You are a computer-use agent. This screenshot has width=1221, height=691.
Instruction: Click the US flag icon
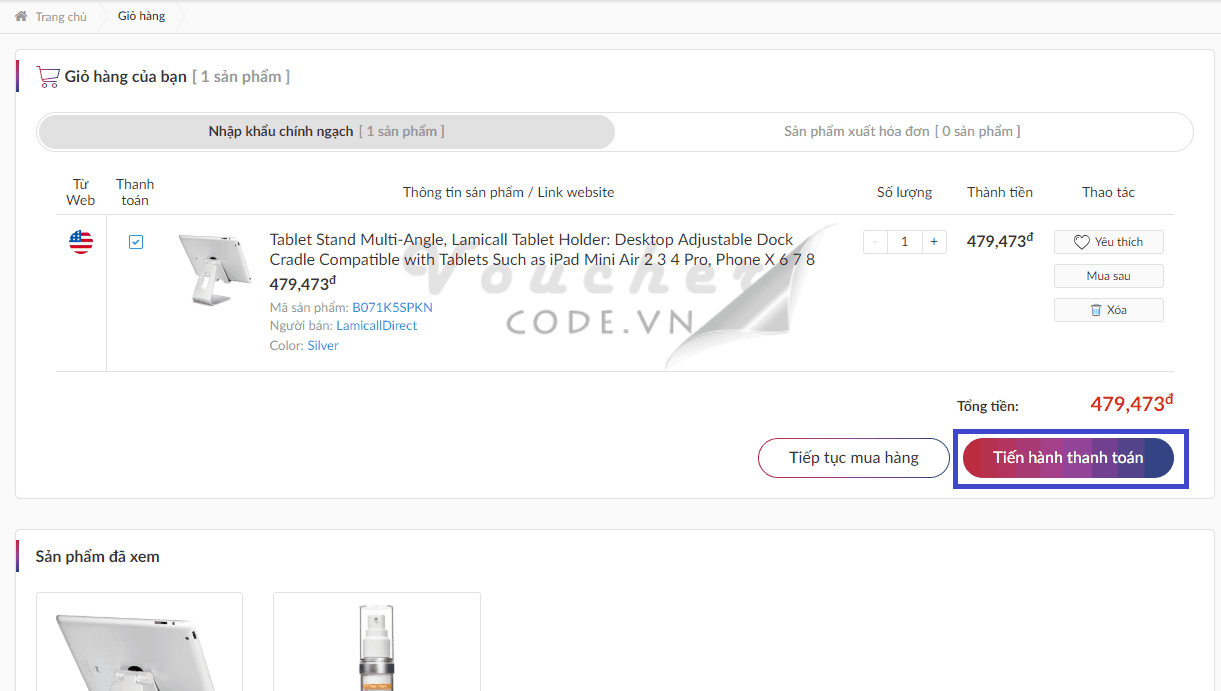[x=81, y=242]
